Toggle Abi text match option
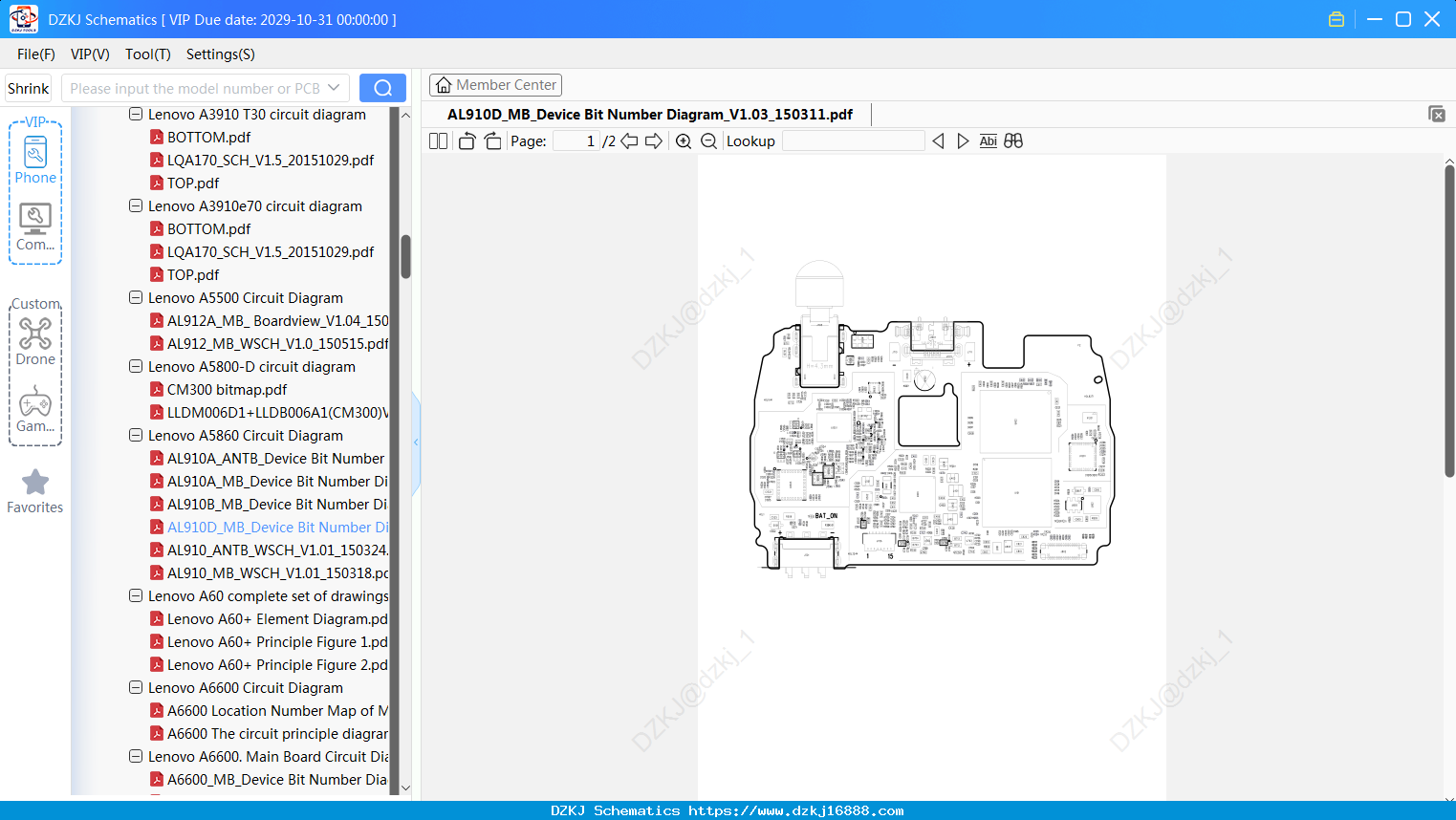1456x820 pixels. point(988,141)
